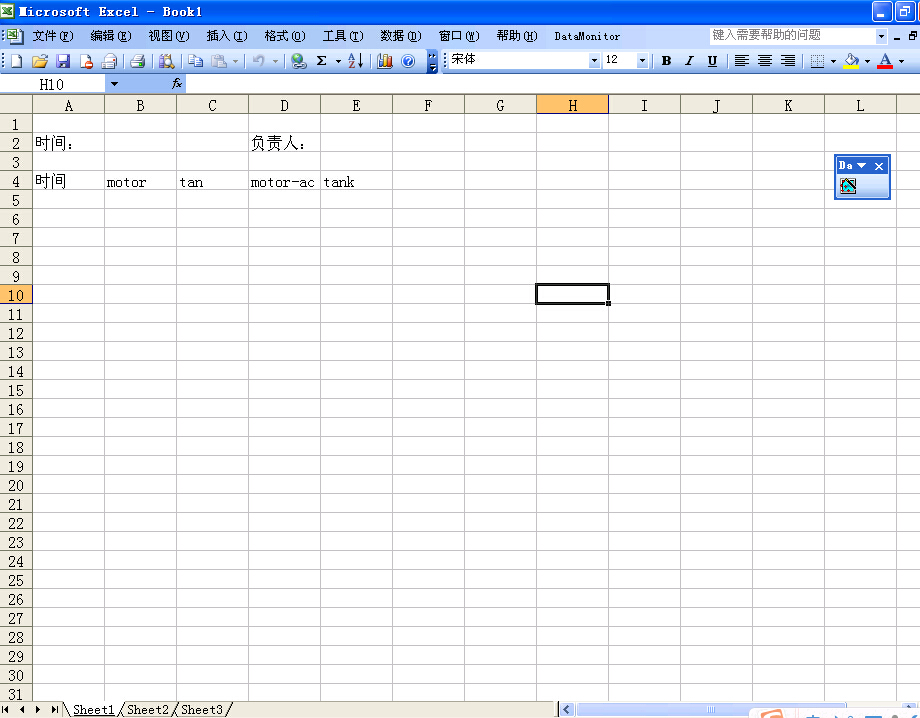This screenshot has width=920, height=718.
Task: Click the DataMonitor tool icon in floating toolbar
Action: pos(849,186)
